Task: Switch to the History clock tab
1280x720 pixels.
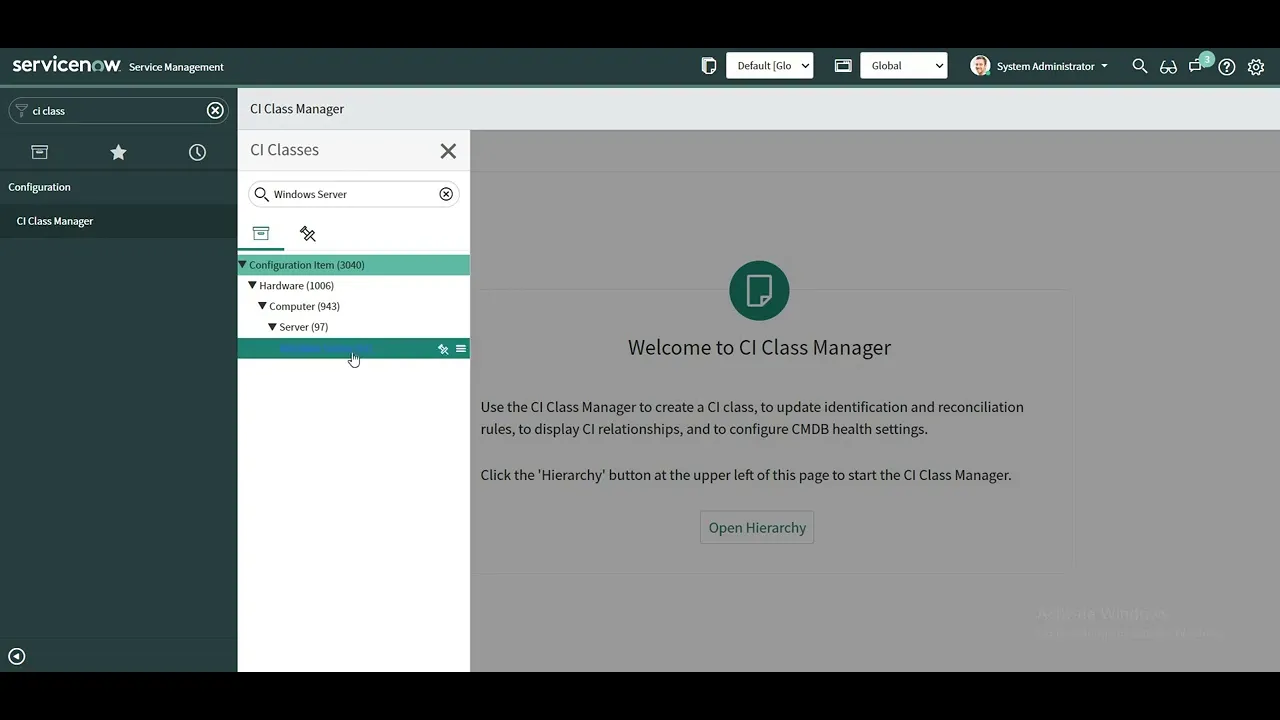Action: click(197, 152)
